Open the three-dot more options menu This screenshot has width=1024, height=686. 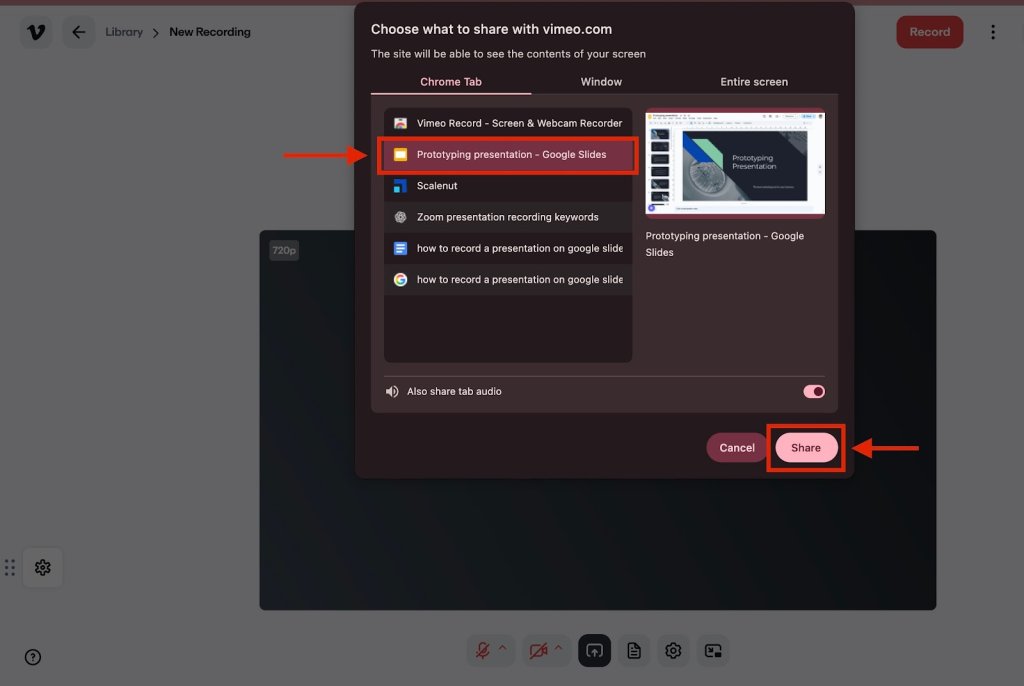pyautogui.click(x=993, y=32)
